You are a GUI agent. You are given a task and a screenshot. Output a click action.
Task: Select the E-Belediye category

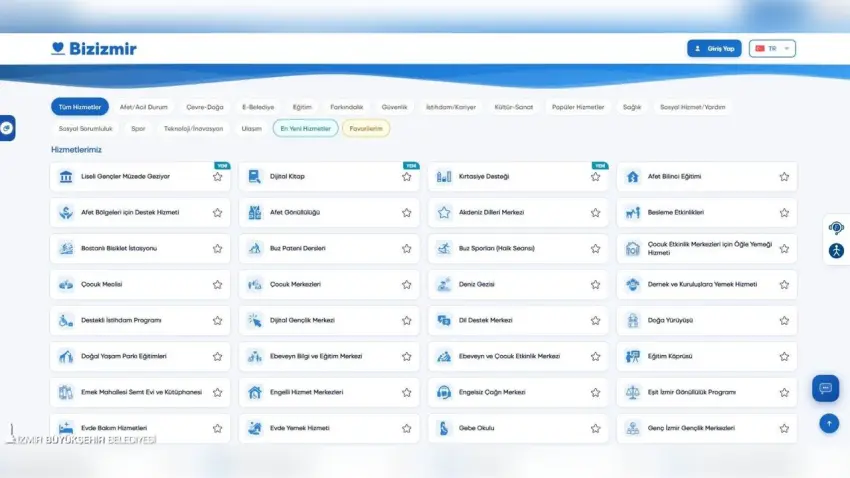(x=258, y=107)
